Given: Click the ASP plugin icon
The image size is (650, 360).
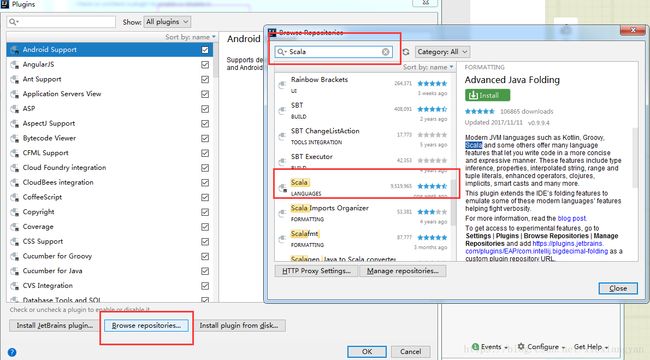Looking at the screenshot, I should [x=15, y=109].
